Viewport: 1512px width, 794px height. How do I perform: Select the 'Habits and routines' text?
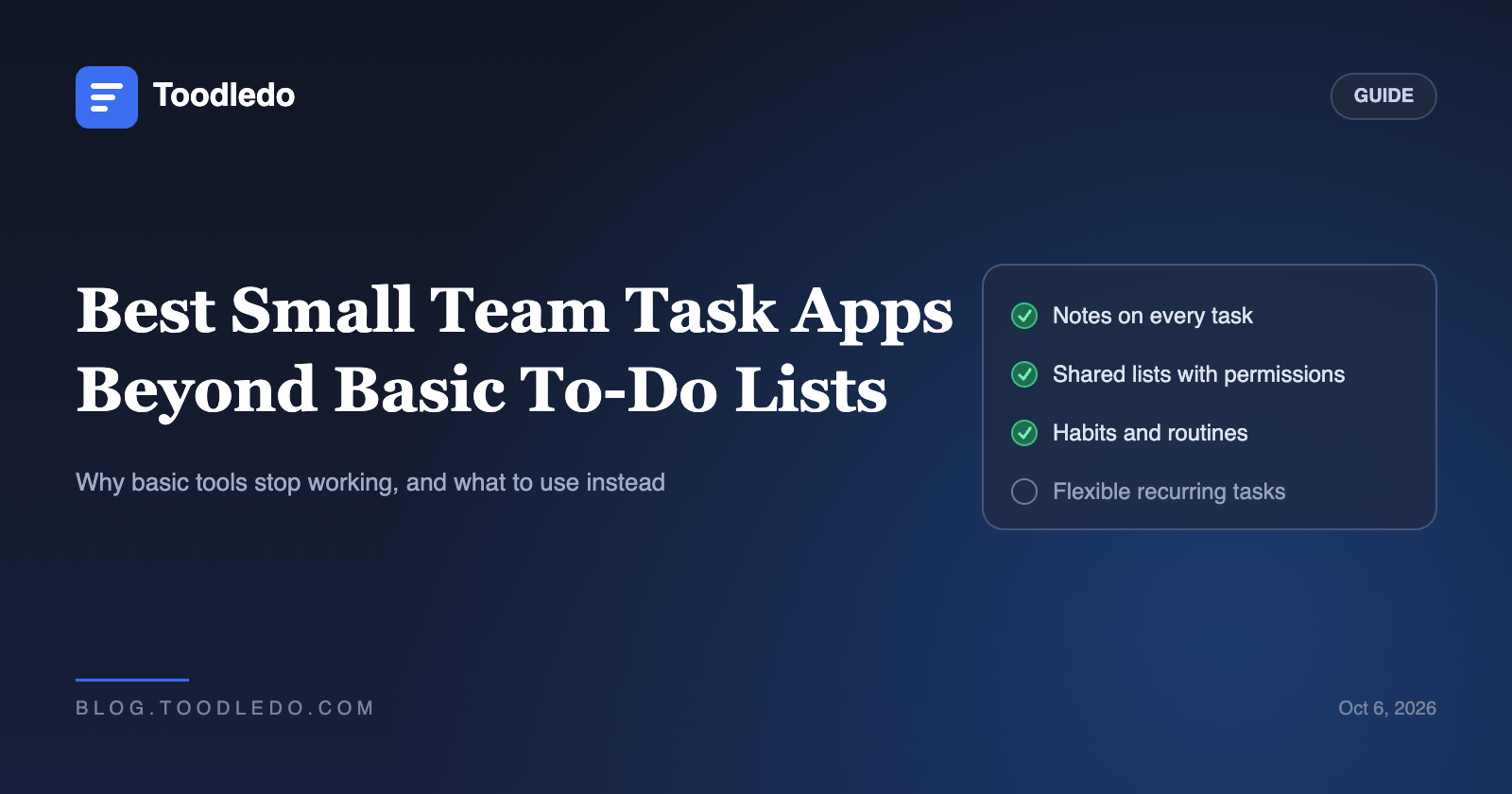point(1150,433)
